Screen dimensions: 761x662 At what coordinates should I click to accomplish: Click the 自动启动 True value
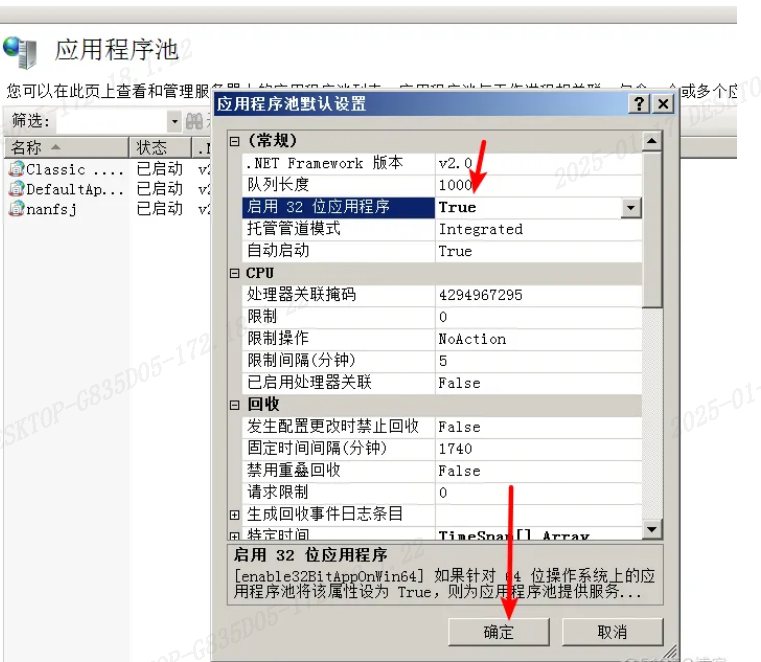[x=455, y=251]
